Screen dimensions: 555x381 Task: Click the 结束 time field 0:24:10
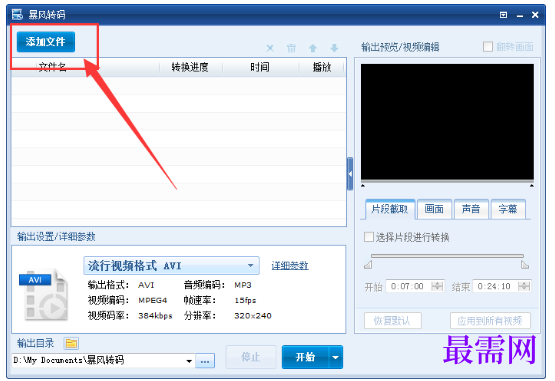[x=496, y=286]
